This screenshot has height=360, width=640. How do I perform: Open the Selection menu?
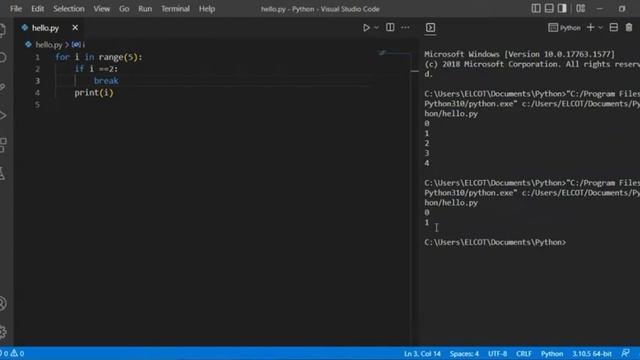(x=69, y=9)
